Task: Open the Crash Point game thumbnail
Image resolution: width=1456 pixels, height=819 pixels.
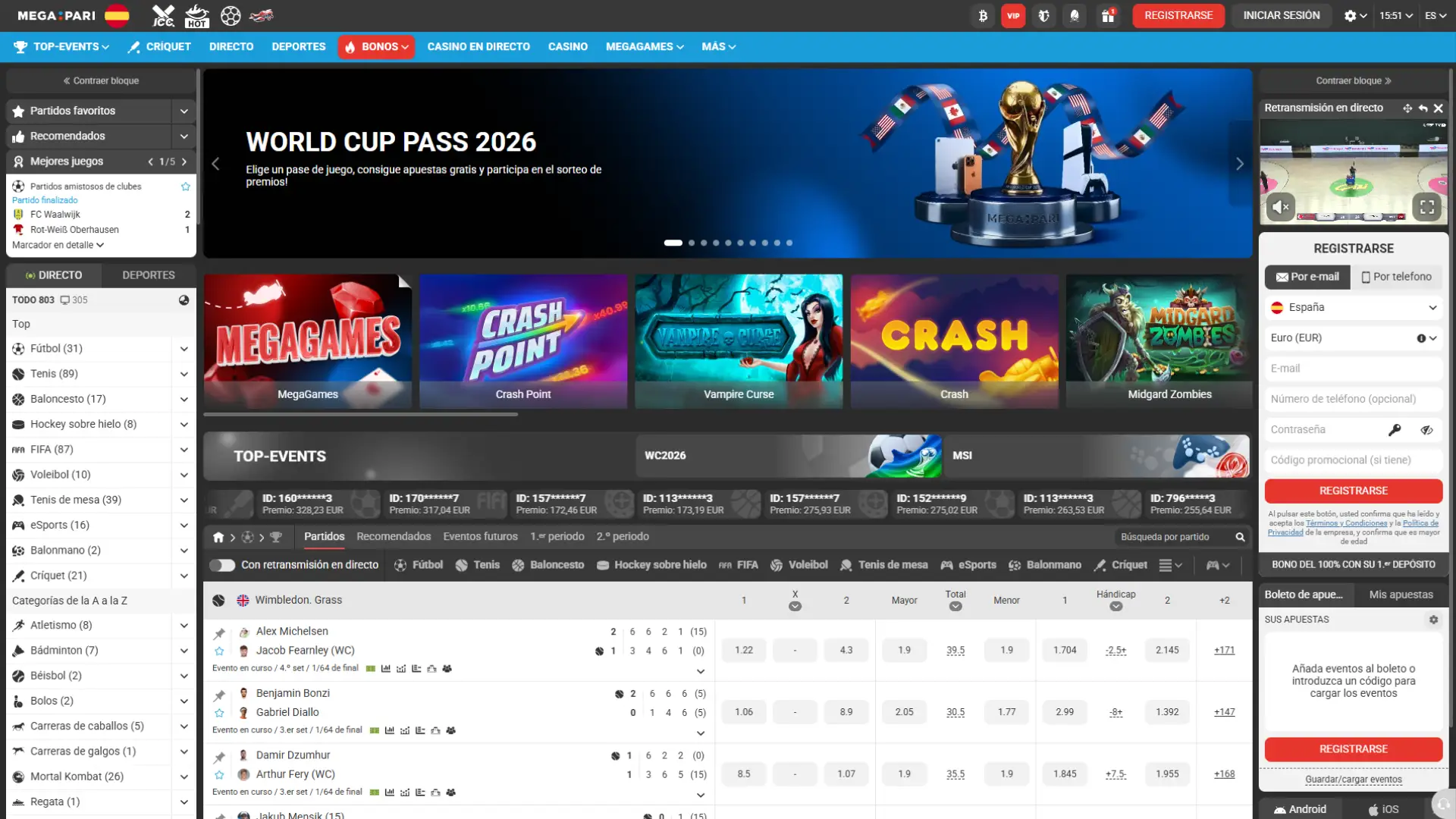Action: [523, 341]
